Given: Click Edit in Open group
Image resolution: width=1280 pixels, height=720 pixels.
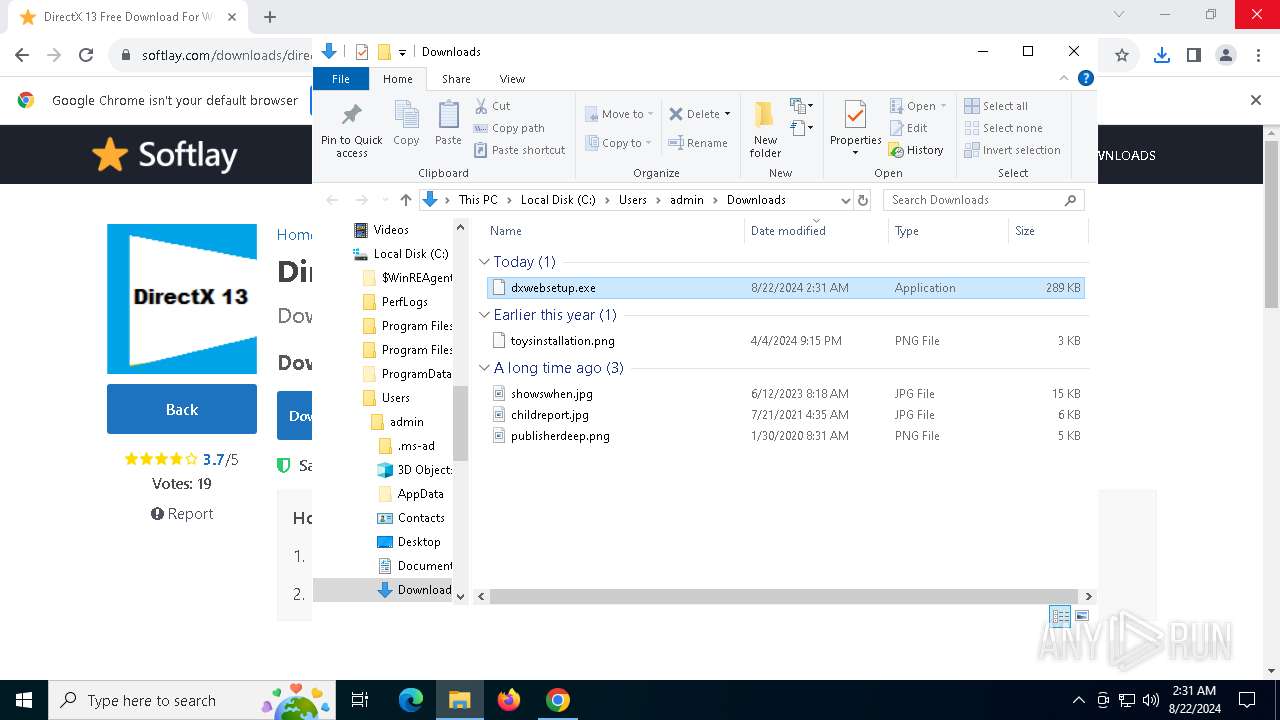Looking at the screenshot, I should pyautogui.click(x=908, y=128).
